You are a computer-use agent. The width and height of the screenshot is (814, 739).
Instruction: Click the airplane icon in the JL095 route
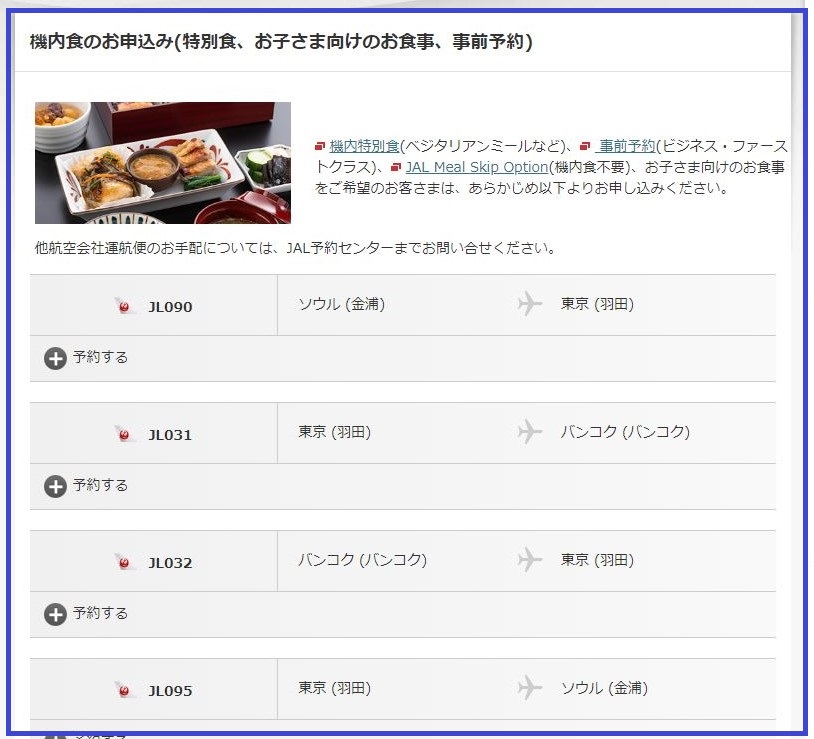pos(530,688)
